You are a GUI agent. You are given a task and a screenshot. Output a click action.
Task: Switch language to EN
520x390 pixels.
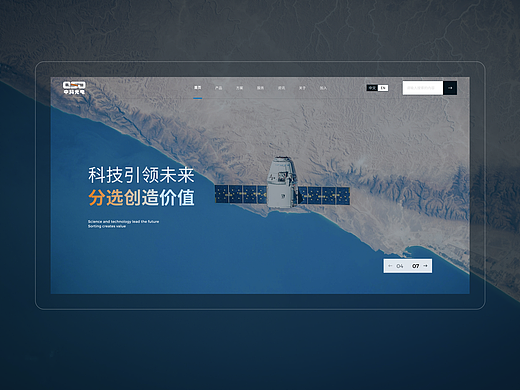(383, 88)
